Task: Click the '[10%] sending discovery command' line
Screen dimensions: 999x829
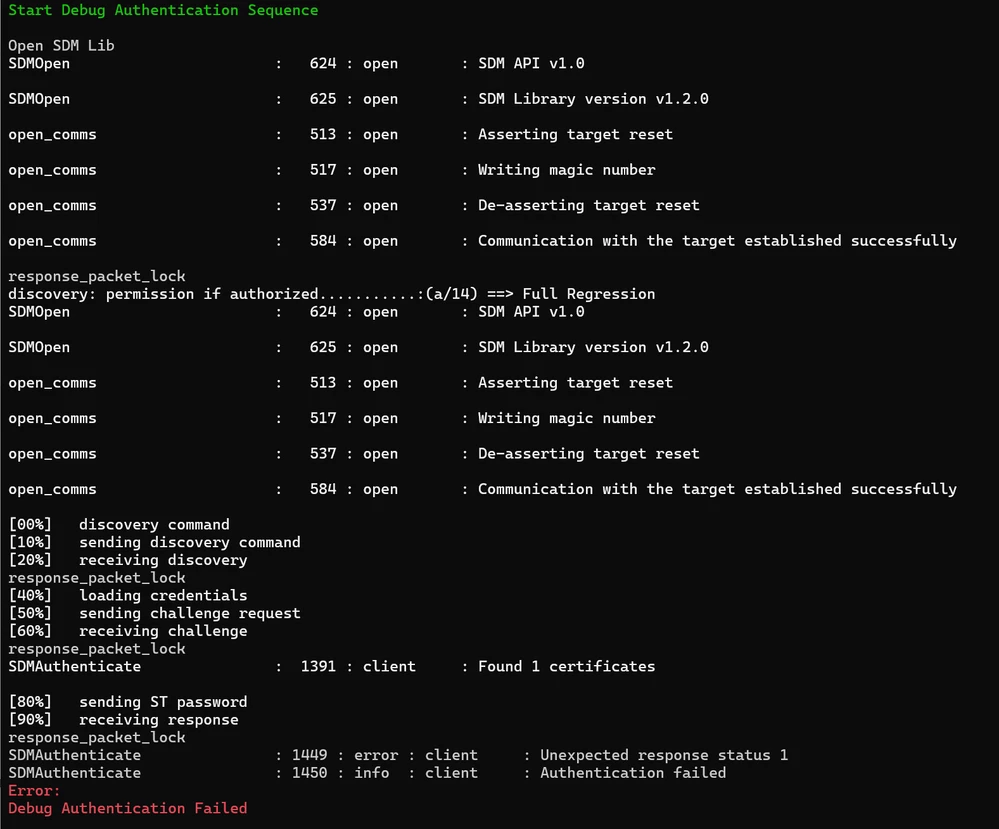Action: click(x=154, y=542)
